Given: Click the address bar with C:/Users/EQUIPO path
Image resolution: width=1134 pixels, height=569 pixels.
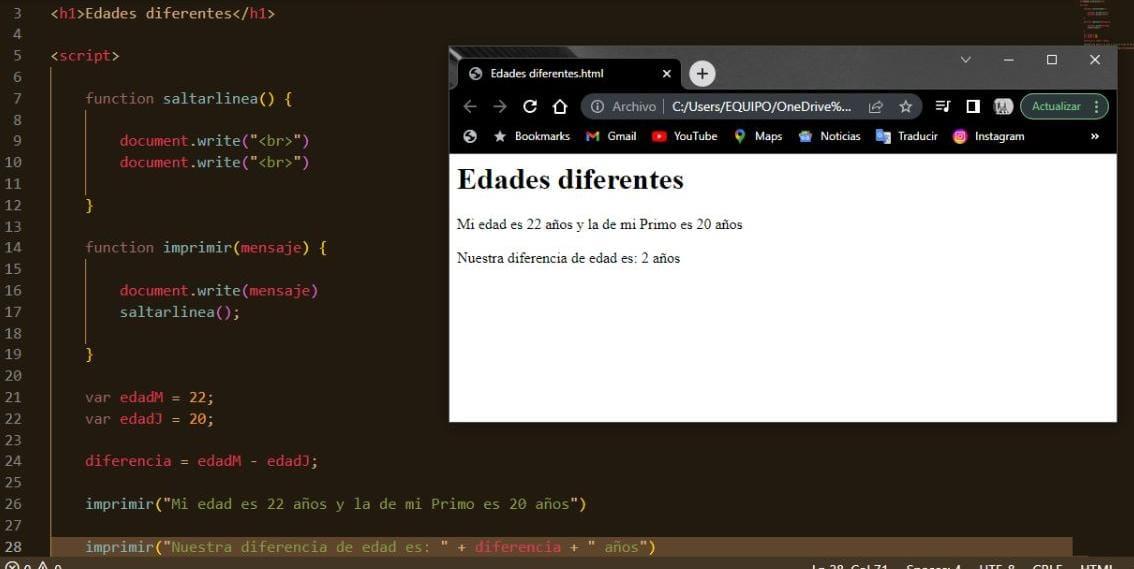Looking at the screenshot, I should point(762,106).
